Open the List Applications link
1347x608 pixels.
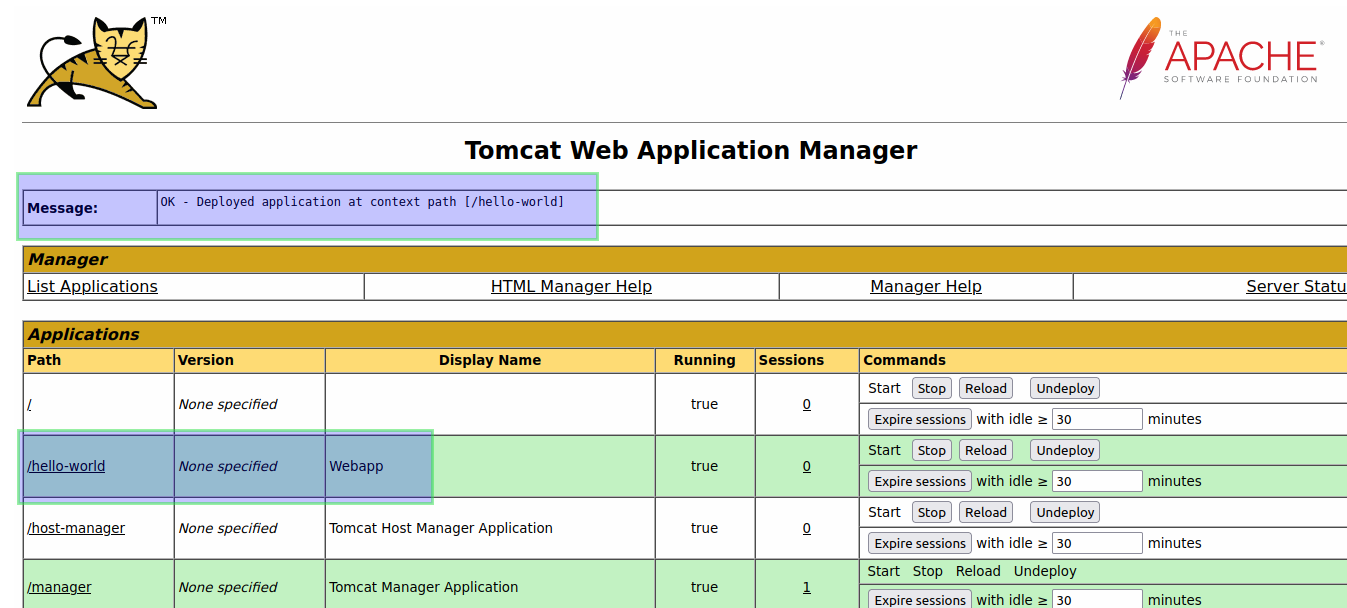(x=92, y=287)
